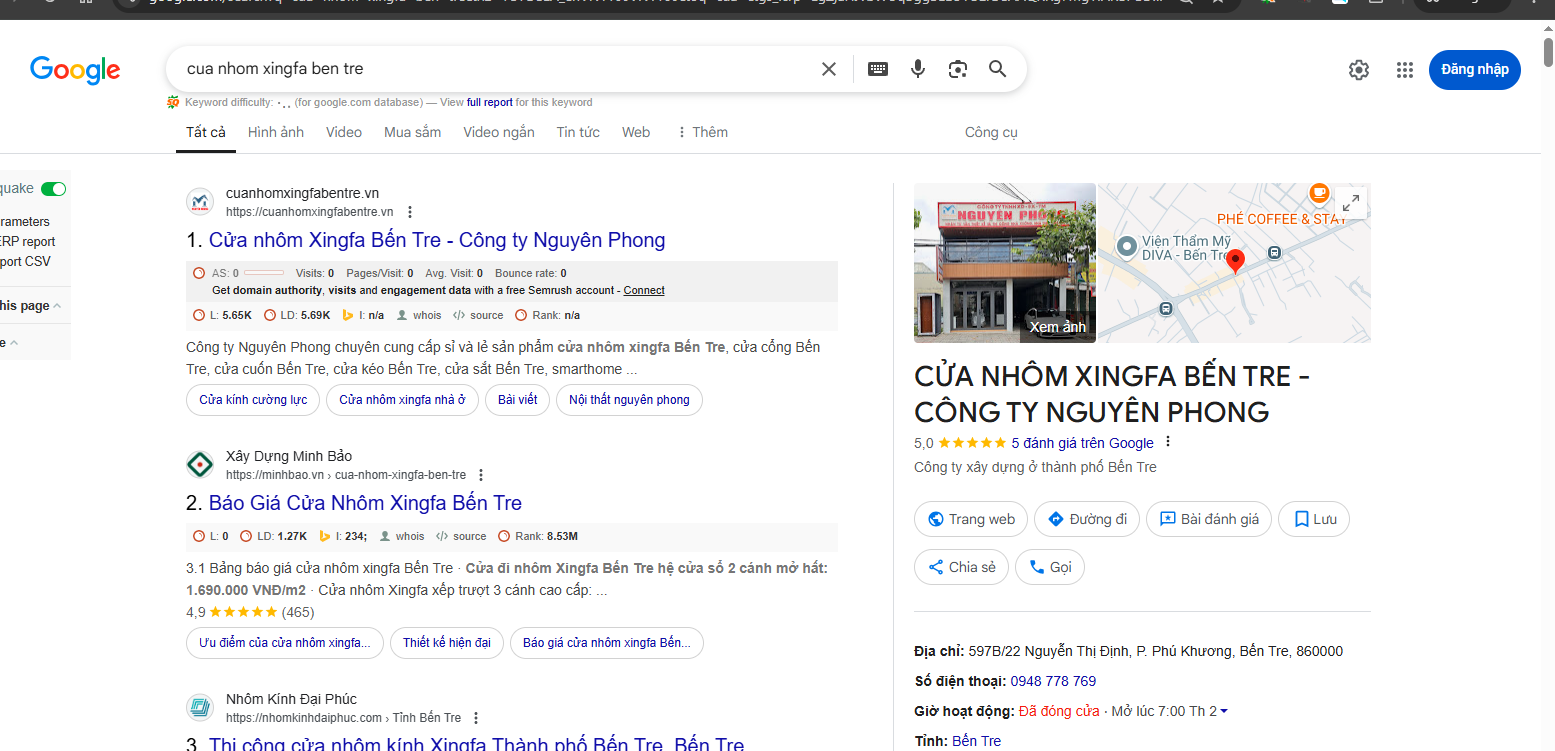
Task: Click whois in Minh Bảo result SEO bar
Action: [x=402, y=536]
